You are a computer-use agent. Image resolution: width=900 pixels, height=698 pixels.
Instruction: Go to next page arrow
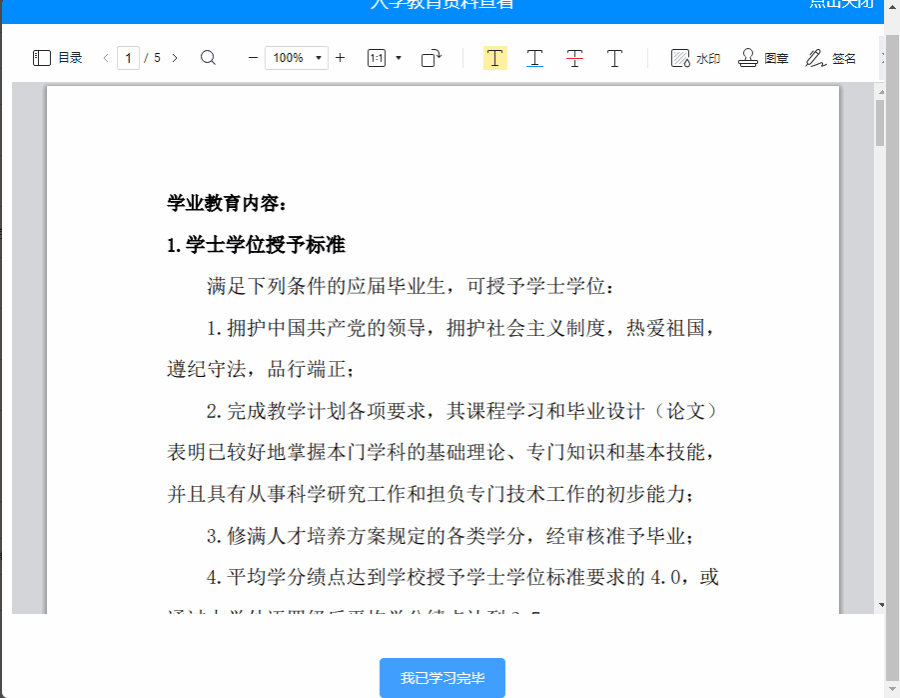tap(175, 58)
